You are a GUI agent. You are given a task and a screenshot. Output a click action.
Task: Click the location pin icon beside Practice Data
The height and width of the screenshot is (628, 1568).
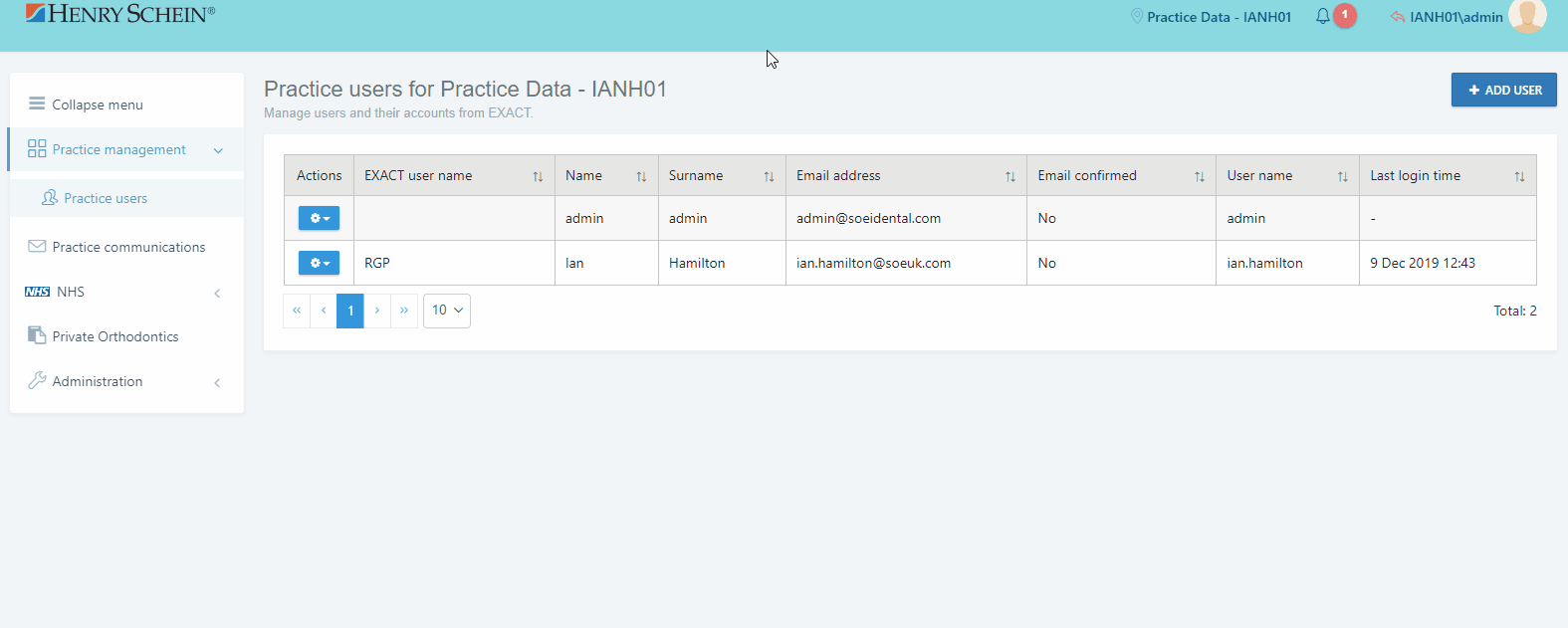[x=1136, y=16]
